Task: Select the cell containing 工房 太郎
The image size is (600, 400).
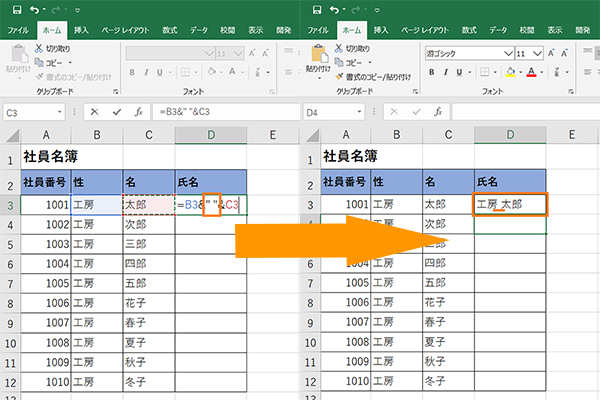Action: coord(510,205)
